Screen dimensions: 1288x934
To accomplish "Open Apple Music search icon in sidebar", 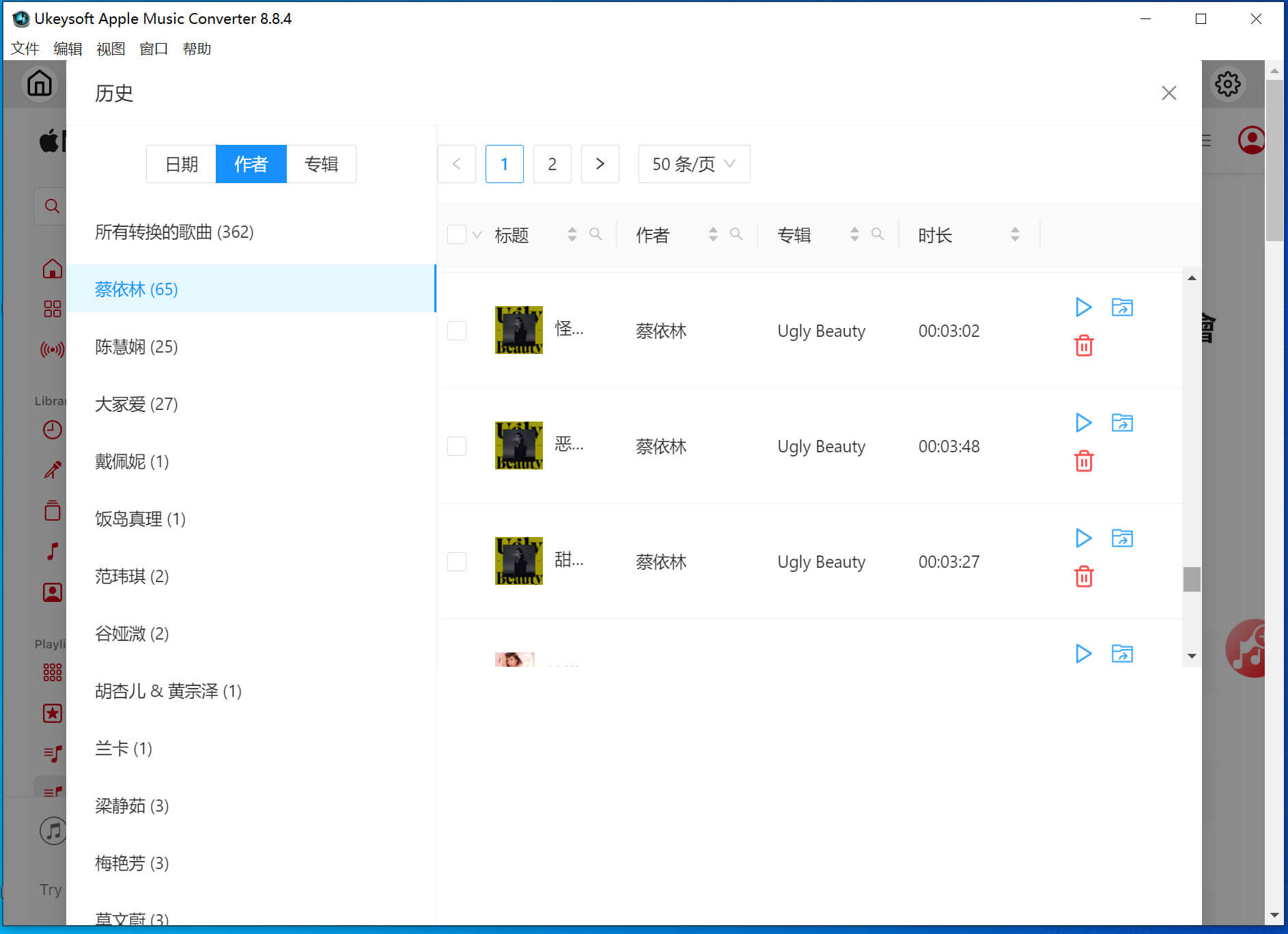I will (x=52, y=206).
